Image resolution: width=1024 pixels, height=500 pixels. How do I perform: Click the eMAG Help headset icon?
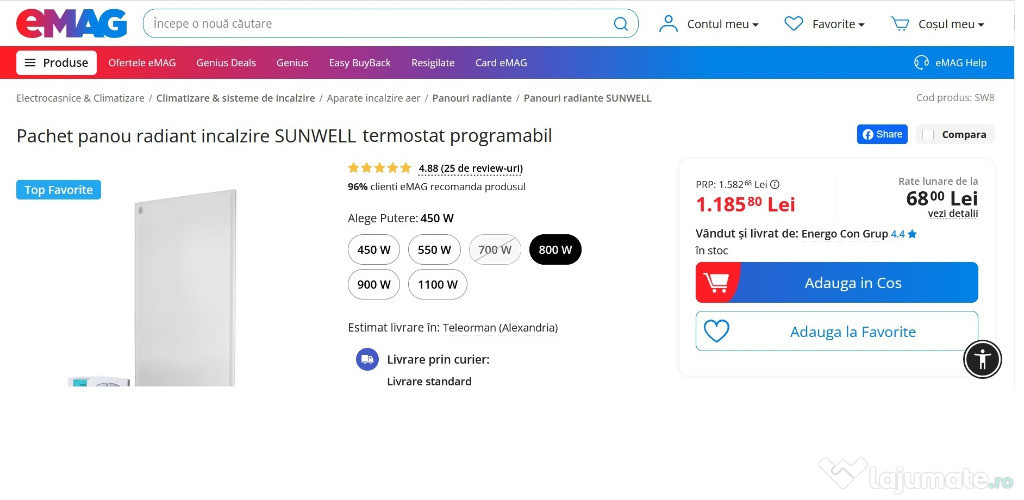coord(921,62)
